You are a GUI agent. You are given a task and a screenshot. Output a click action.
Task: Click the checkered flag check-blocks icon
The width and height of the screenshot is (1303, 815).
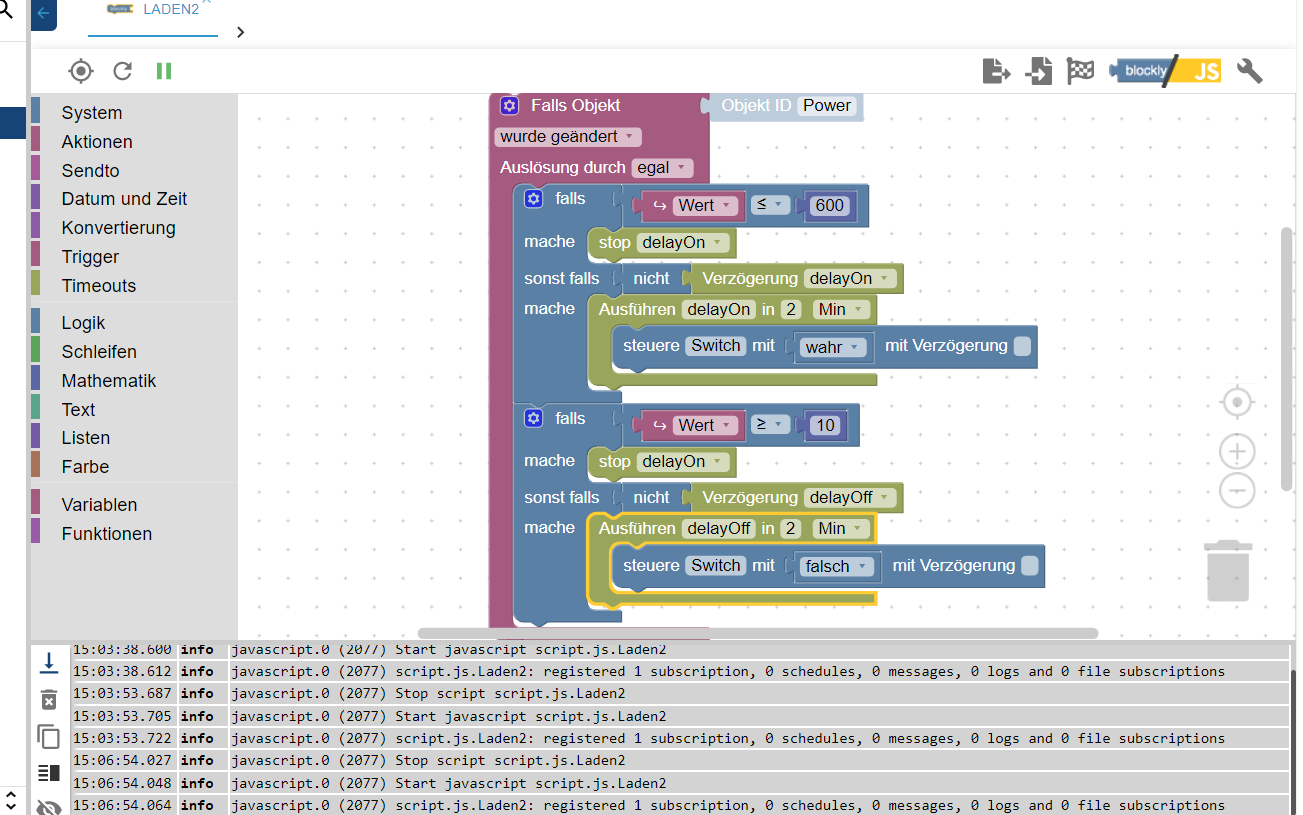tap(1081, 71)
